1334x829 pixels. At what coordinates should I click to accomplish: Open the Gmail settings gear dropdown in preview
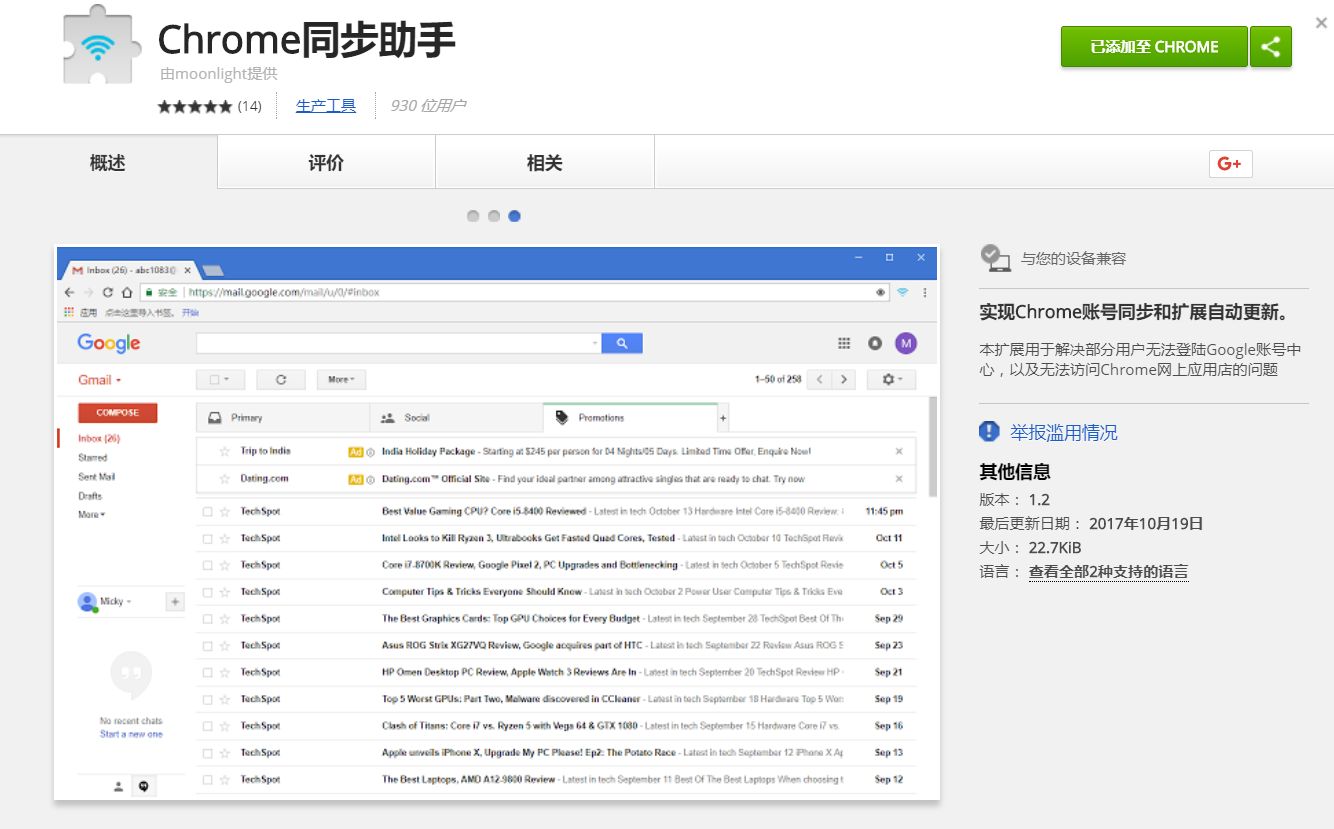890,380
